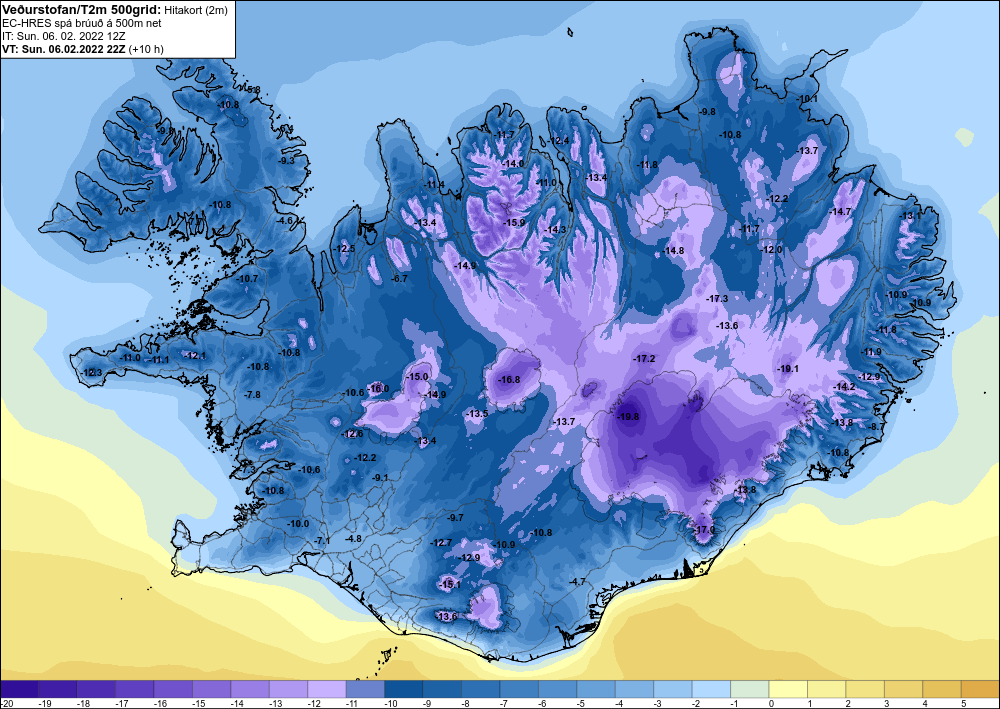Screen dimensions: 1000x709
Task: Click the -11.1 temperature label
Action: pos(158,360)
